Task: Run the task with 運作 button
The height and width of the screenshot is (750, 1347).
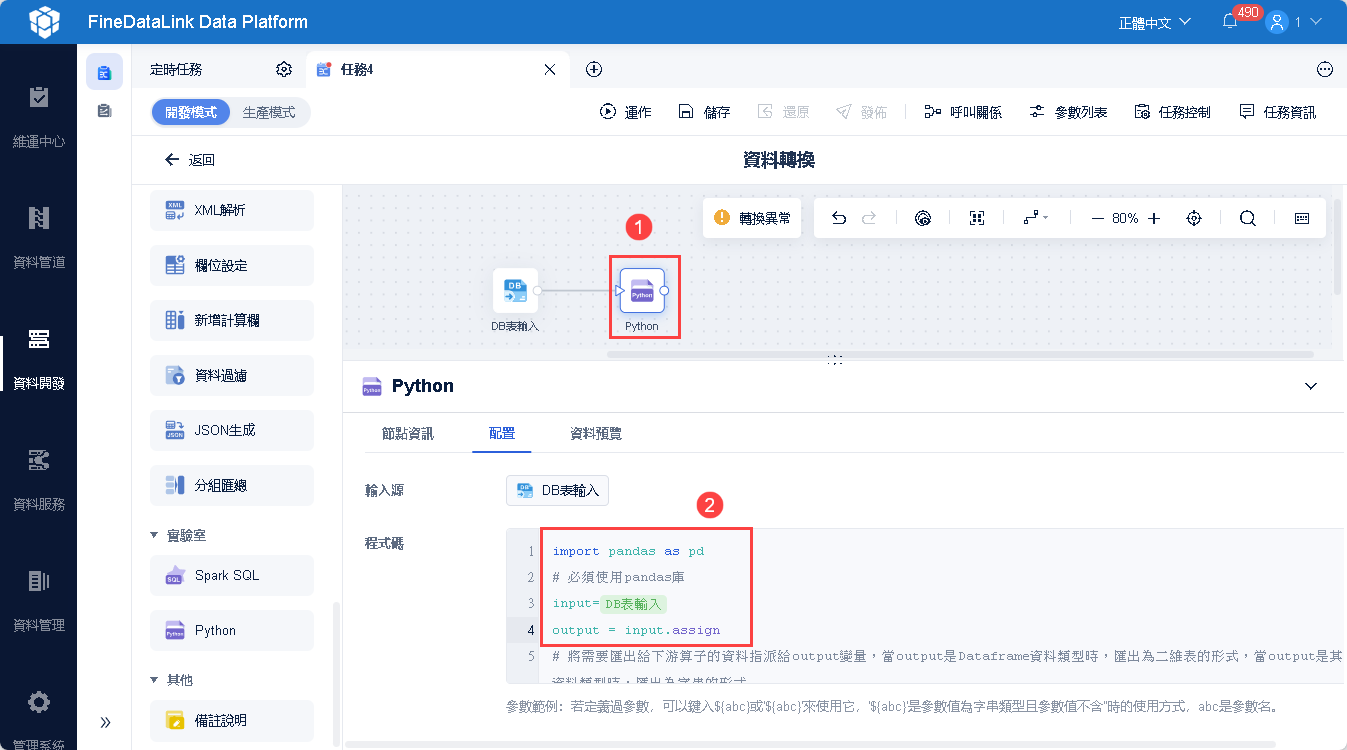Action: pos(625,112)
